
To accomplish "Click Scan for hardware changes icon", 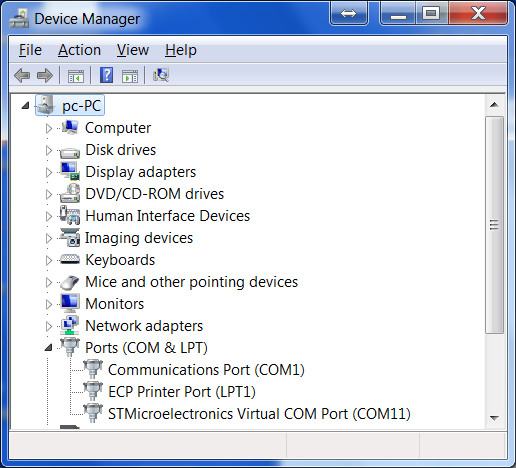I will [x=161, y=75].
